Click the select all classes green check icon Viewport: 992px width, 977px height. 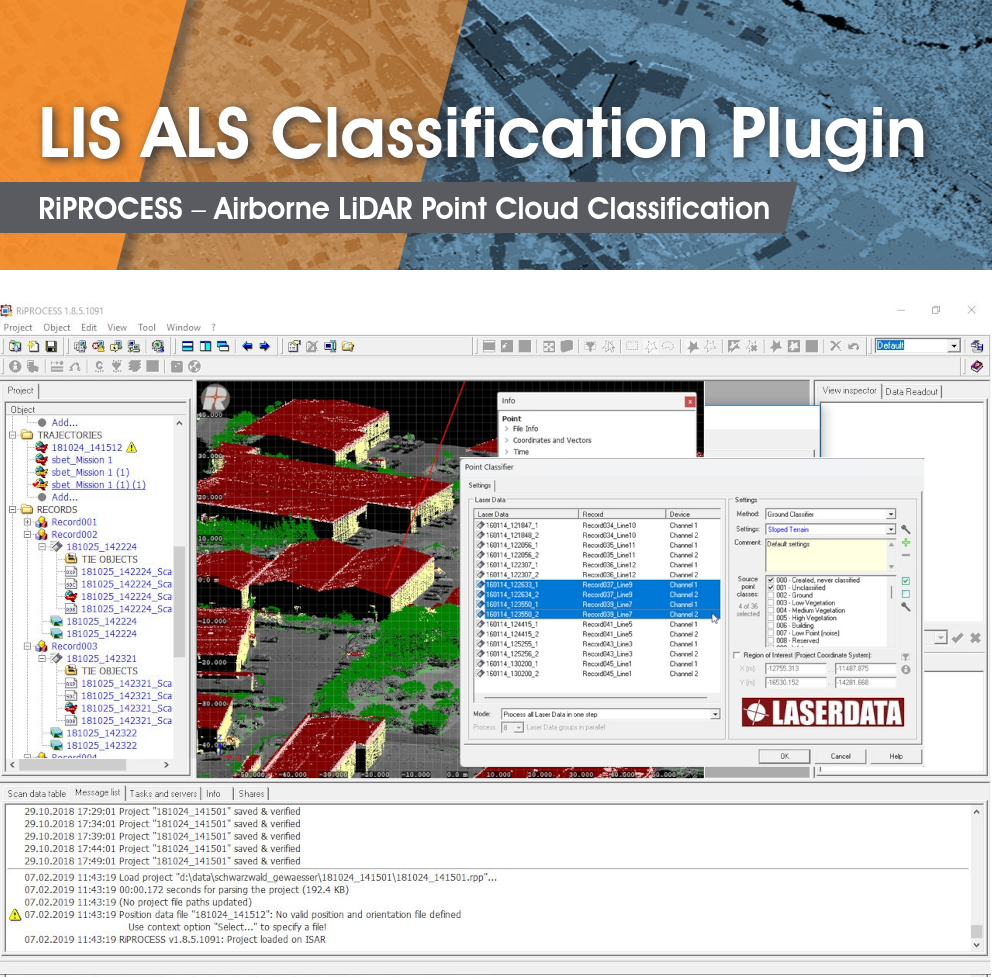[x=906, y=581]
